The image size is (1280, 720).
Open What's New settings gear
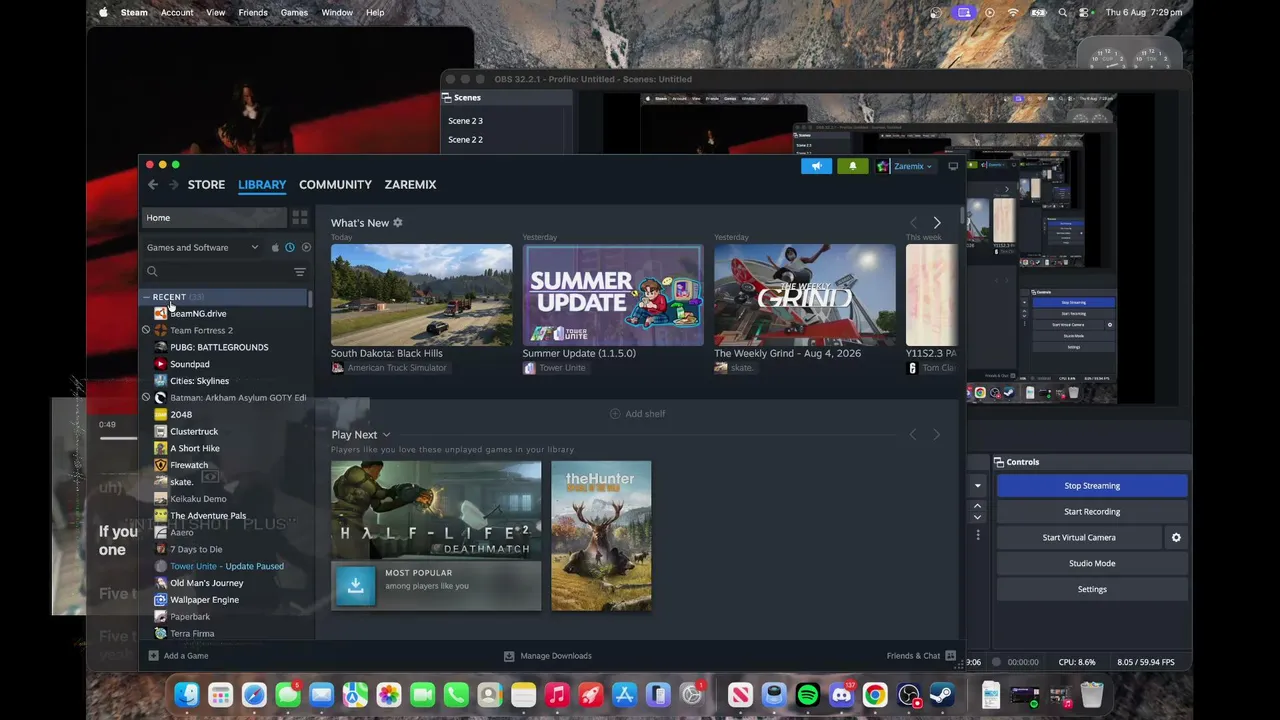(397, 223)
